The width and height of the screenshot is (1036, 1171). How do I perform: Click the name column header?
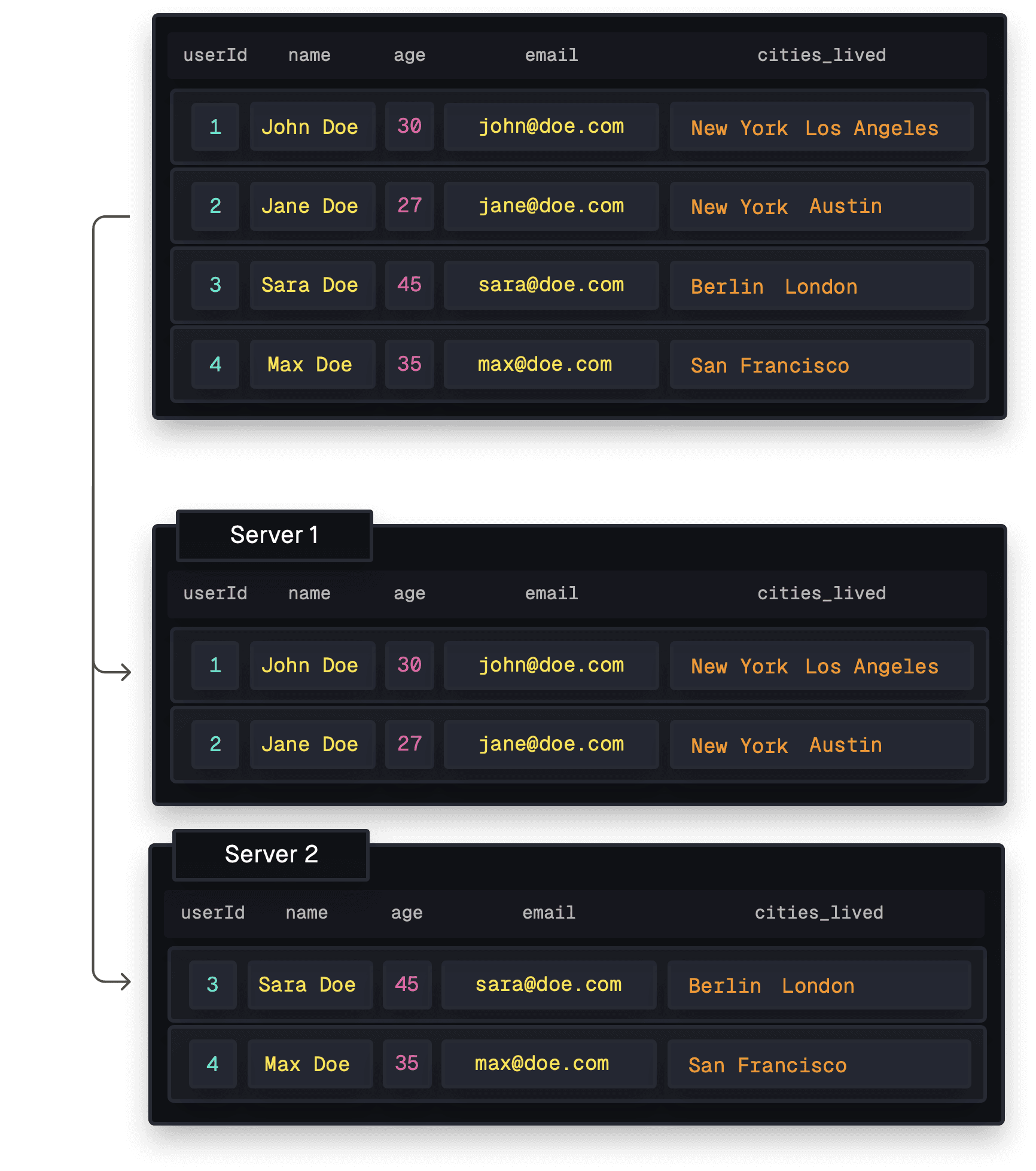309,54
